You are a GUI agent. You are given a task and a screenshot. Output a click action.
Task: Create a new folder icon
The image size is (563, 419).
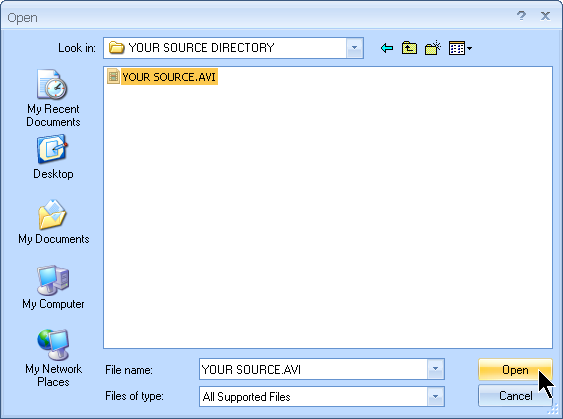click(x=433, y=48)
